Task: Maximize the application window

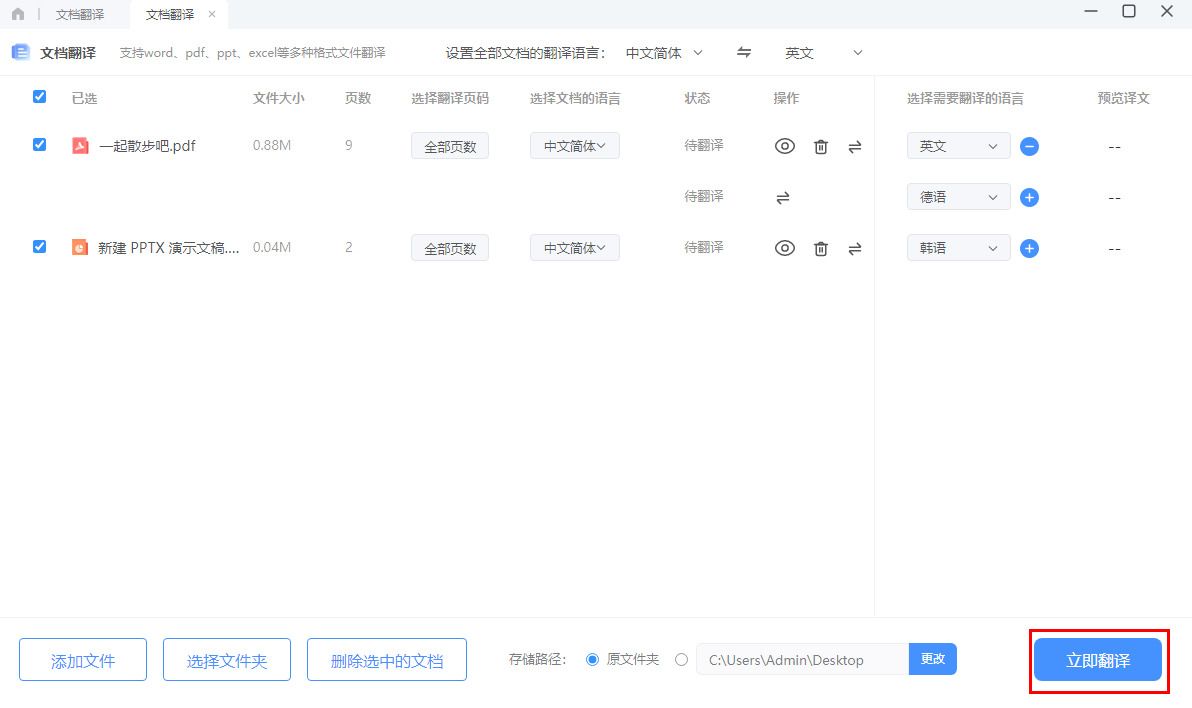Action: pyautogui.click(x=1129, y=11)
